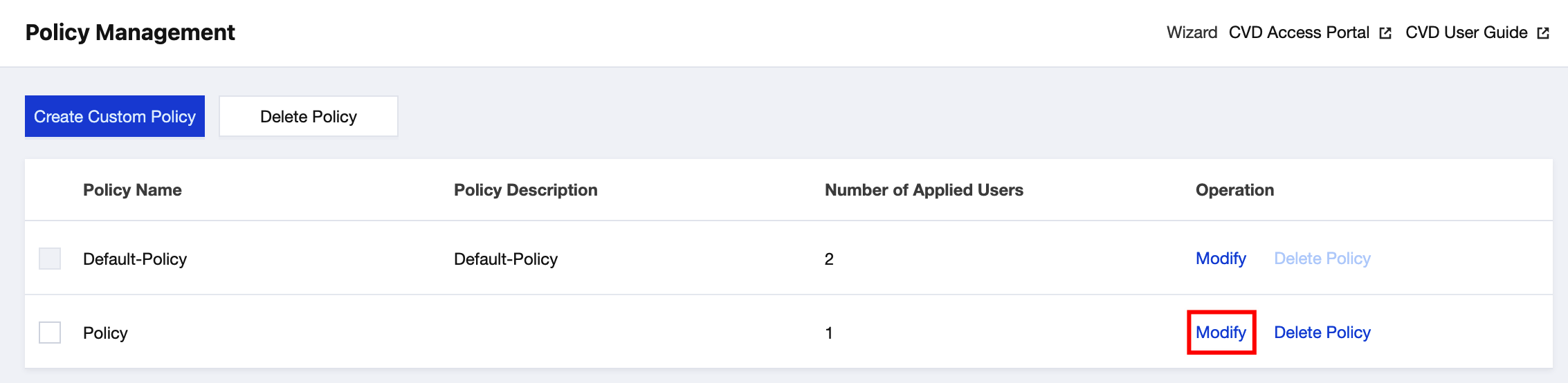Click the Policy Description column header
Viewport: 1568px width, 383px height.
[x=525, y=190]
